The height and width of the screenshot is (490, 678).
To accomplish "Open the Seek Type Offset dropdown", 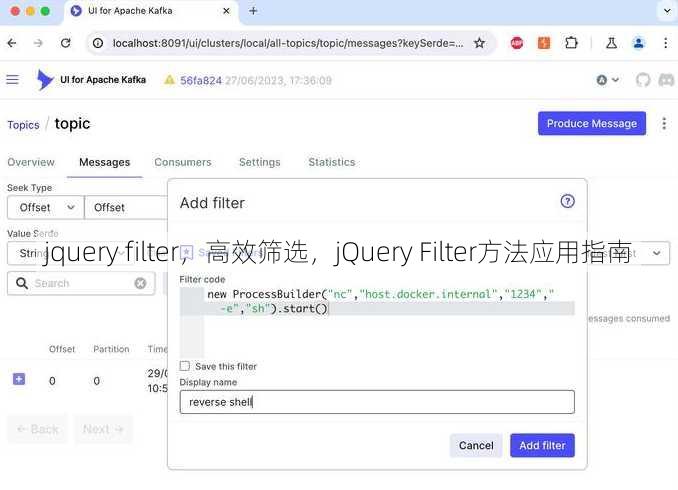I will pyautogui.click(x=45, y=208).
